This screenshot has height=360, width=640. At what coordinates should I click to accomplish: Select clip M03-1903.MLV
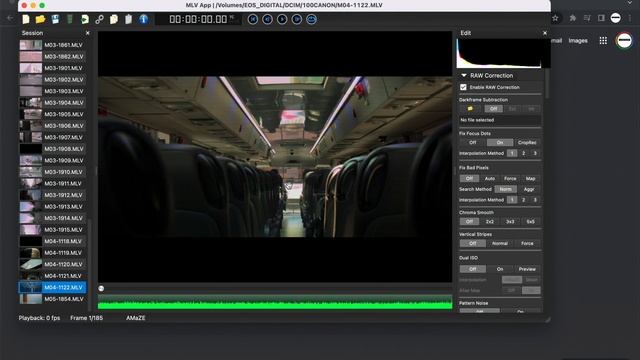pos(53,91)
